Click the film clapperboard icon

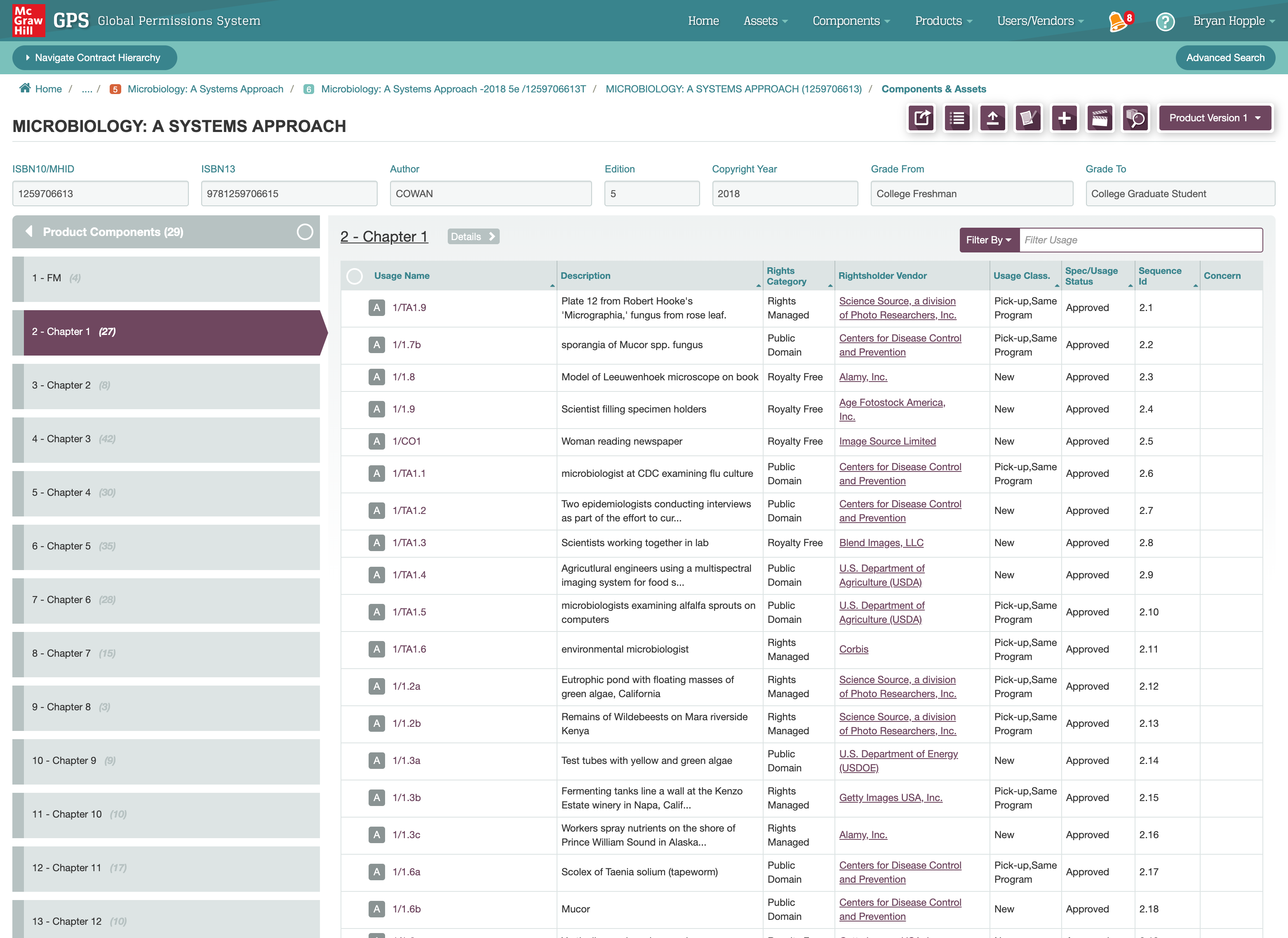point(1100,118)
